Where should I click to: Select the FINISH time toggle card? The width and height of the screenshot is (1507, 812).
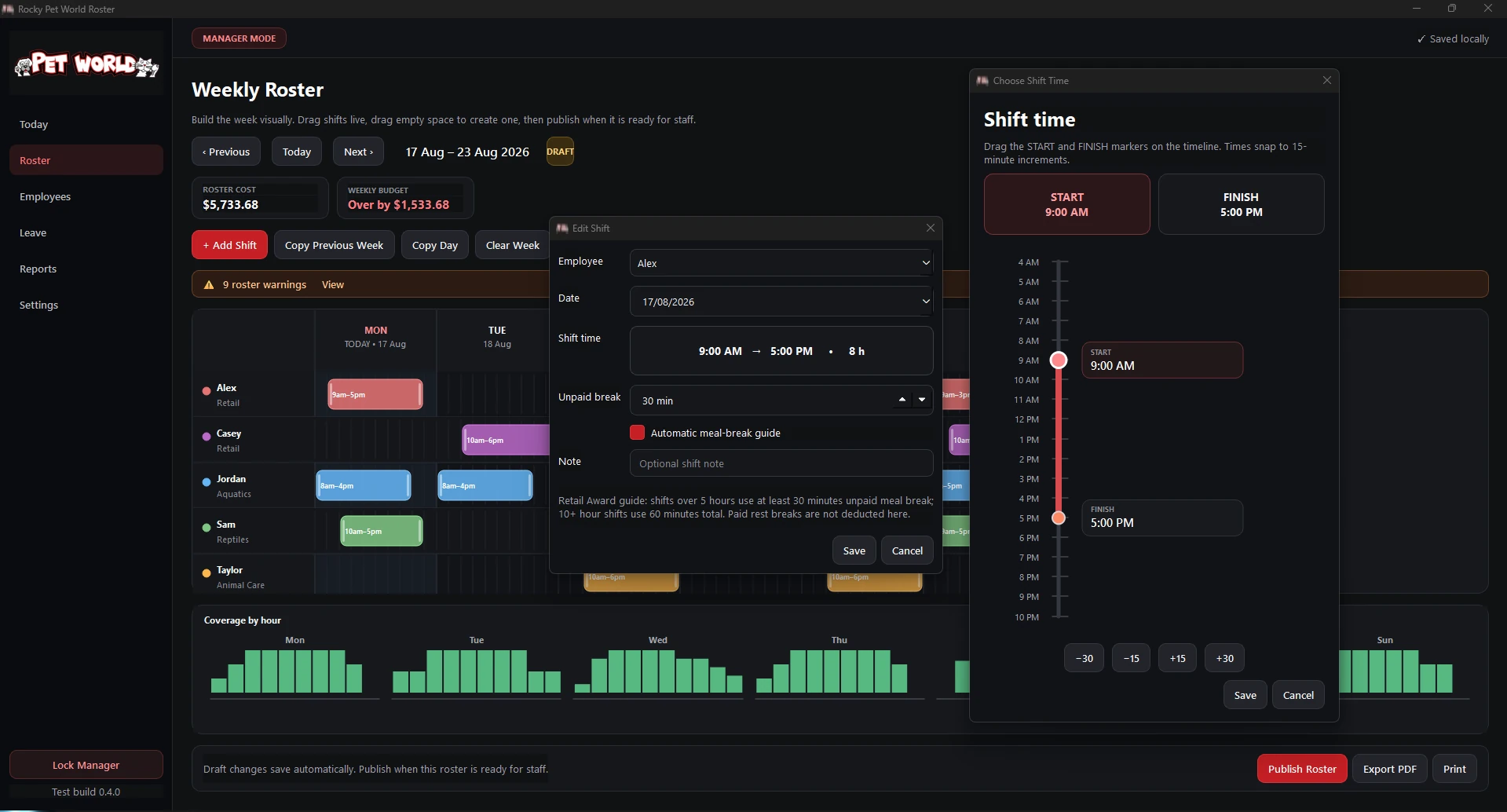(1241, 204)
